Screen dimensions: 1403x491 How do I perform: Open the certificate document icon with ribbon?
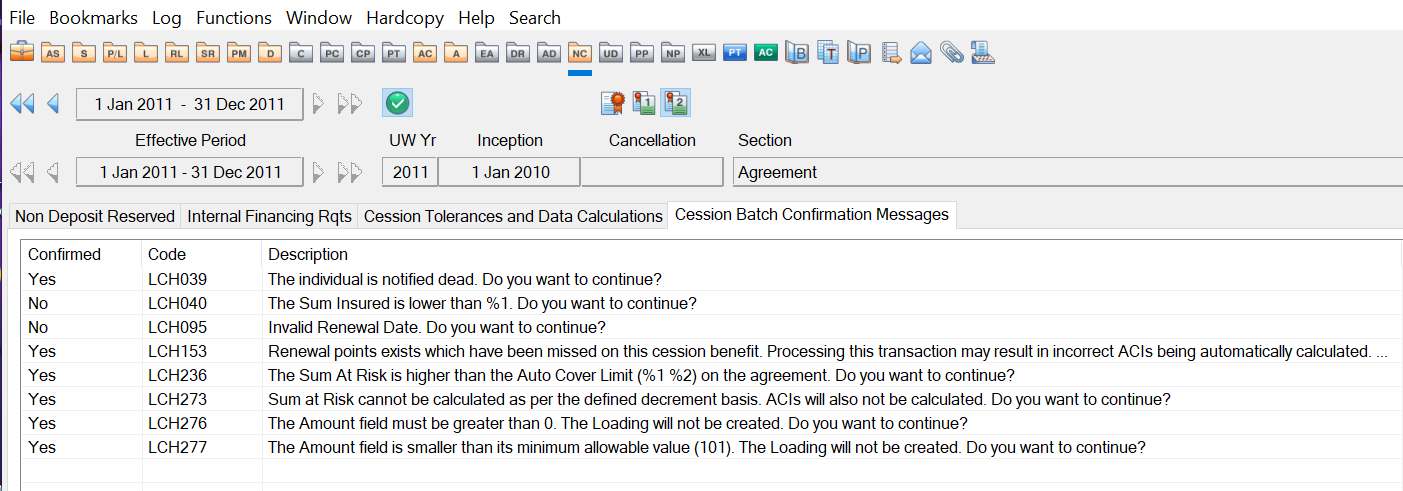coord(613,103)
